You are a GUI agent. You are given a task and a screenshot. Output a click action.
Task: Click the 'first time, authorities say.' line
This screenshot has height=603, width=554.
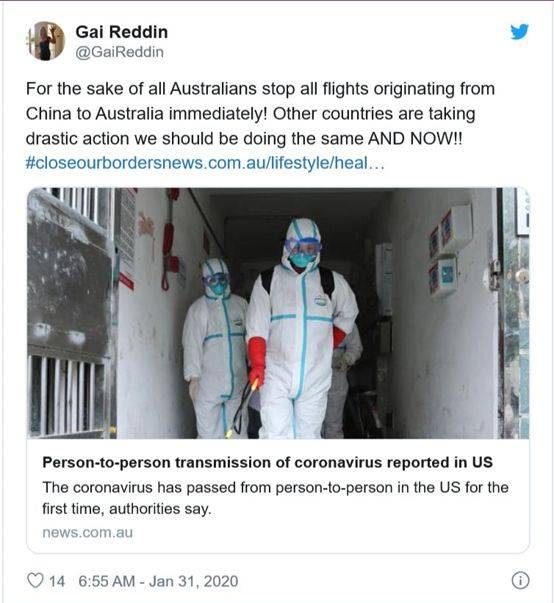click(x=127, y=509)
